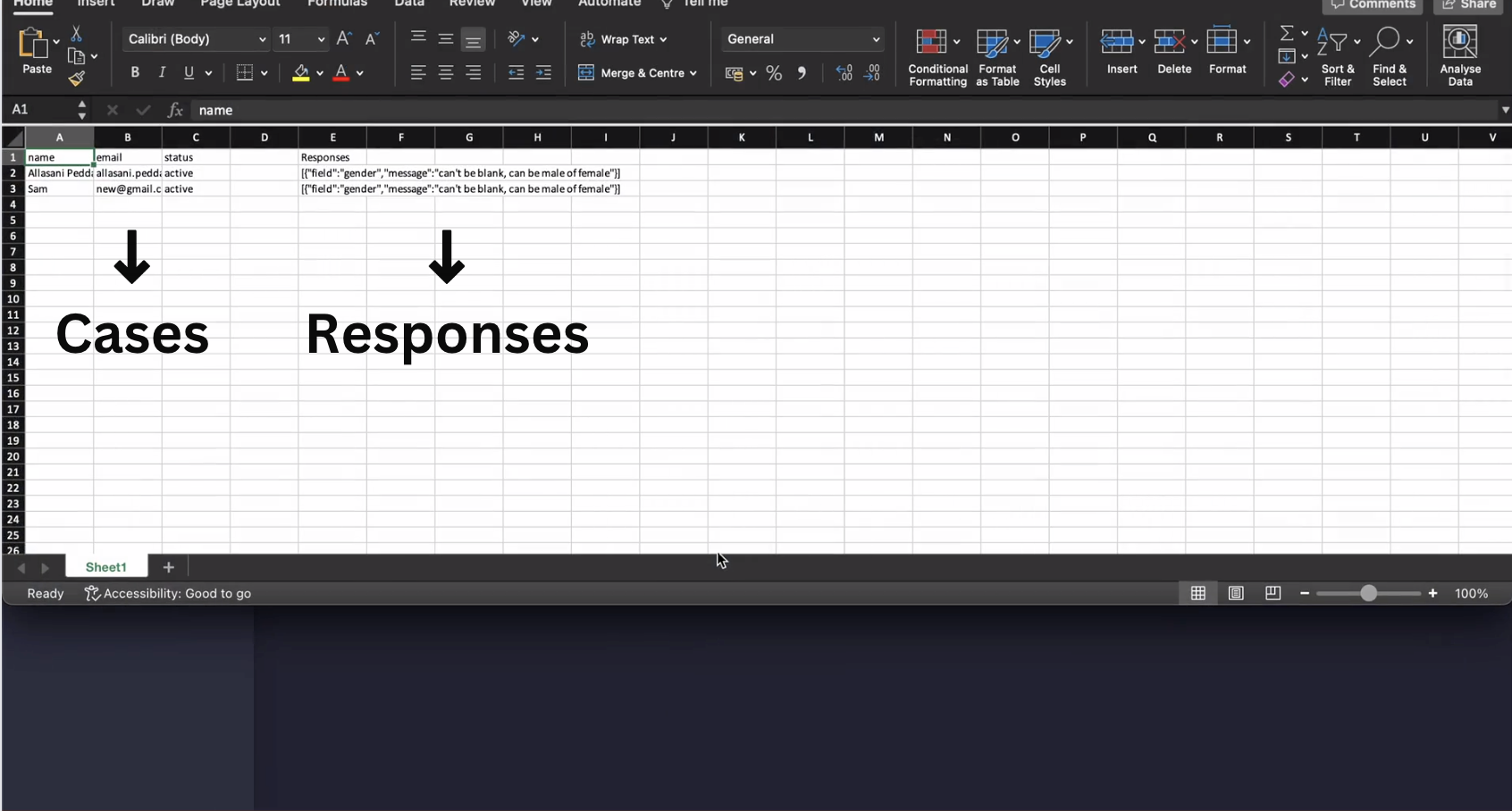Click inside the Name Box showing A1
1512x811 pixels.
click(38, 109)
